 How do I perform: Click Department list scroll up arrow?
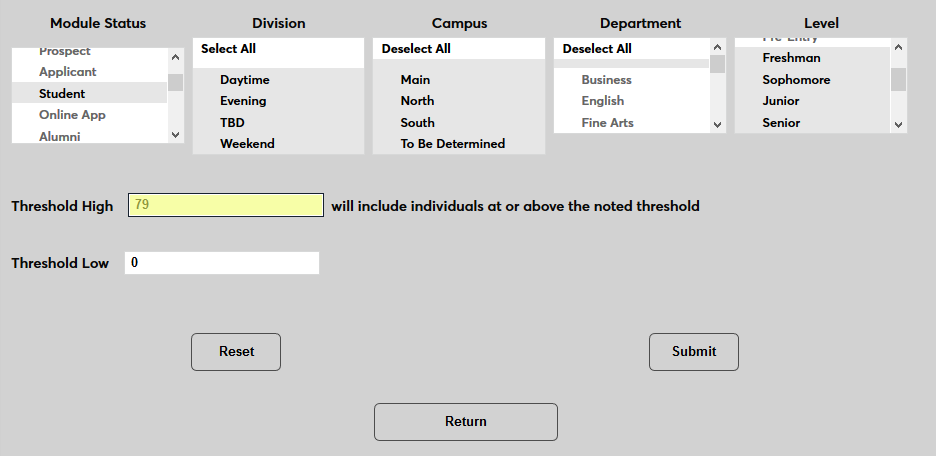(x=717, y=47)
